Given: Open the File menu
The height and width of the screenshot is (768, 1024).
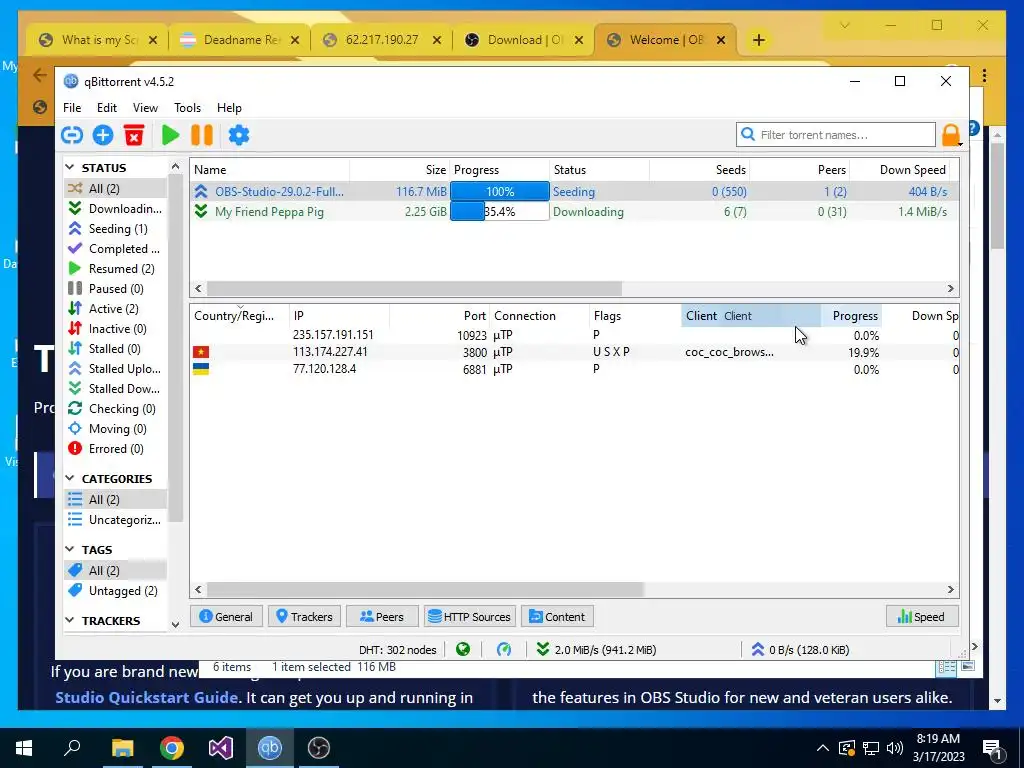Looking at the screenshot, I should point(72,108).
